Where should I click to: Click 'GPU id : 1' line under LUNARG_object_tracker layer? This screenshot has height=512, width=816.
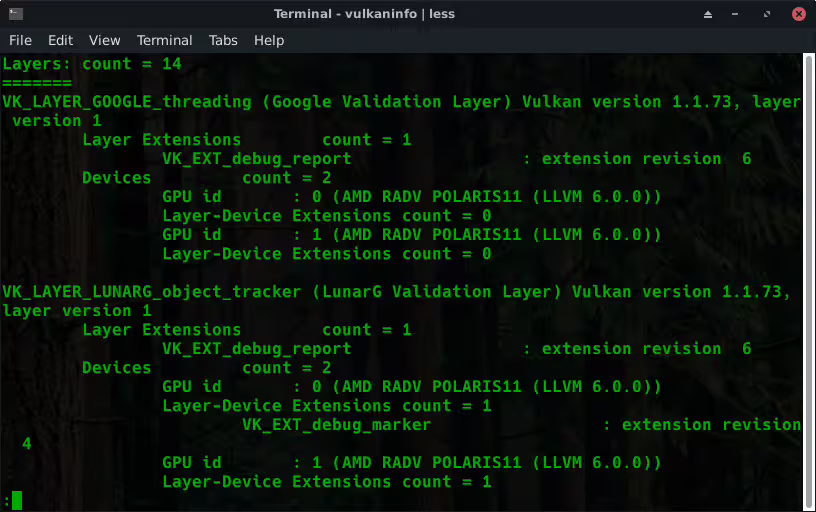pos(412,463)
